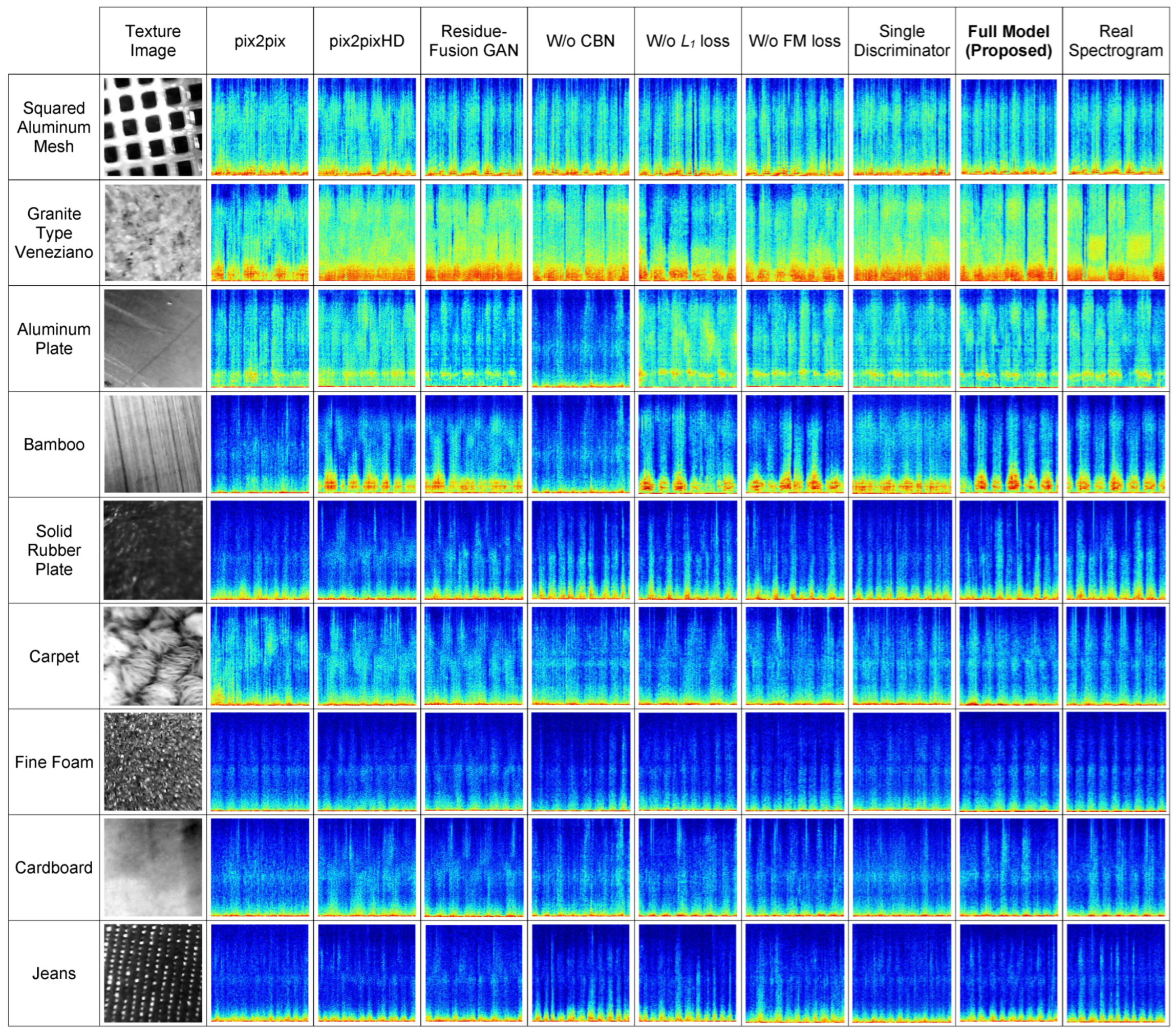Image resolution: width=1176 pixels, height=1033 pixels.
Task: Click the Real Spectrogram column header
Action: tap(1116, 41)
